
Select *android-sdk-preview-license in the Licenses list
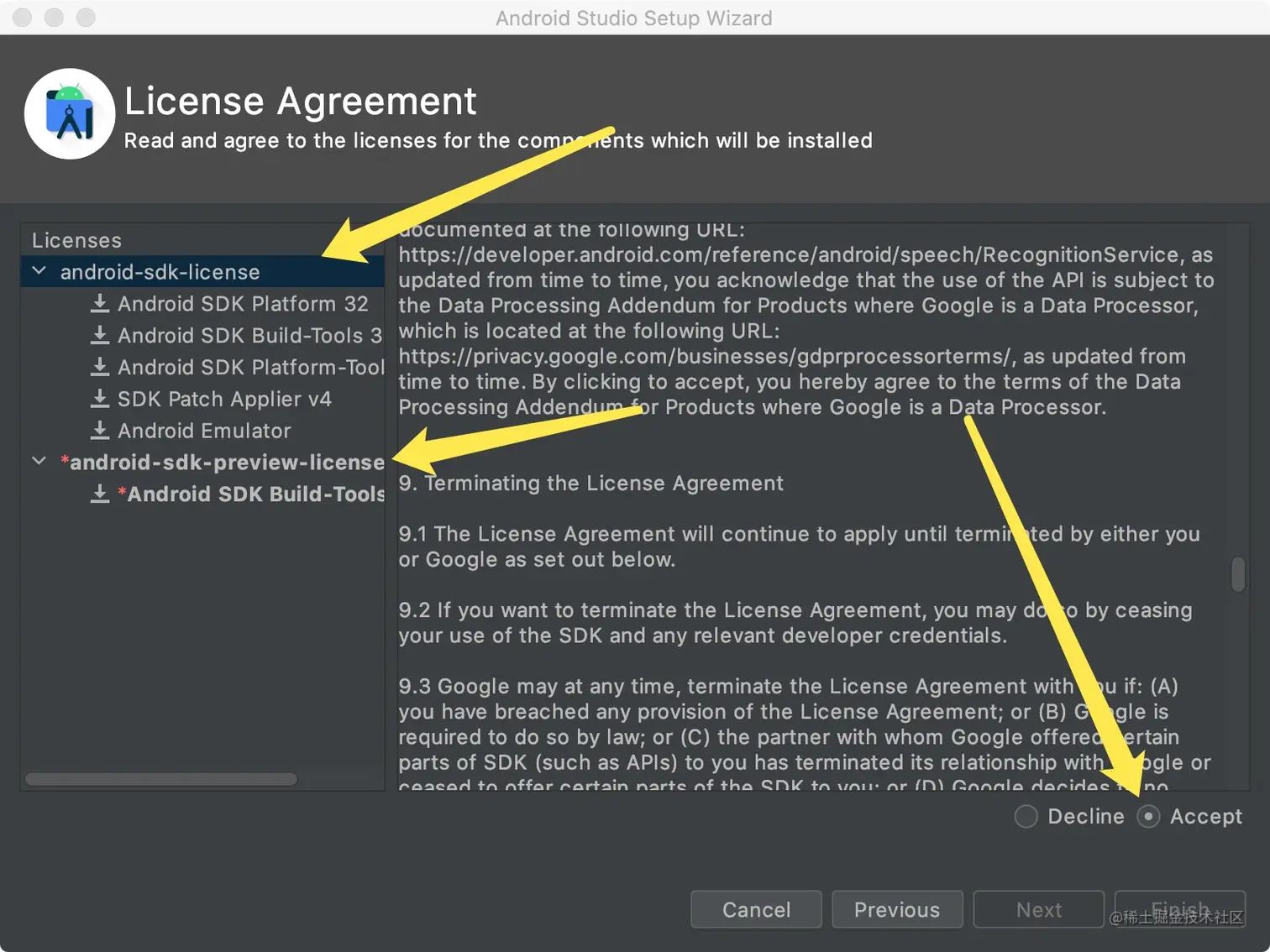coord(202,462)
